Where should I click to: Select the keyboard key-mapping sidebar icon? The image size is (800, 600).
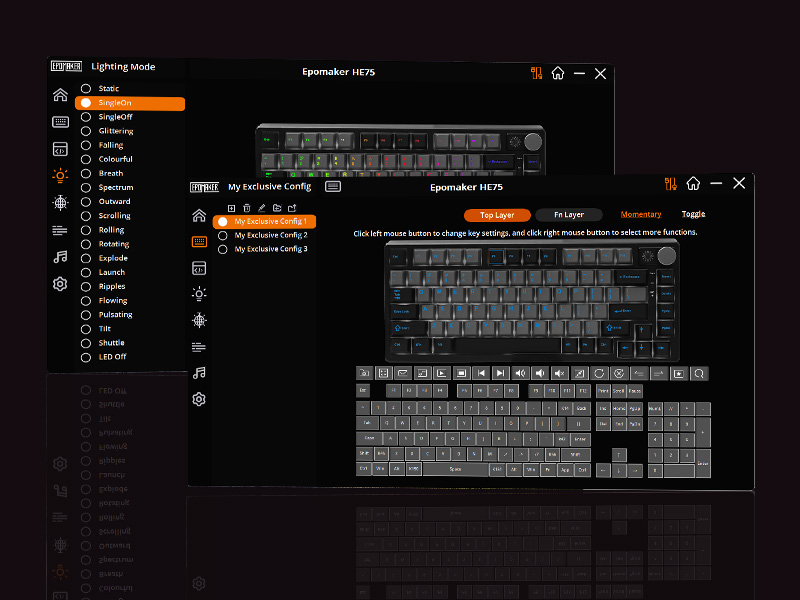[x=199, y=240]
